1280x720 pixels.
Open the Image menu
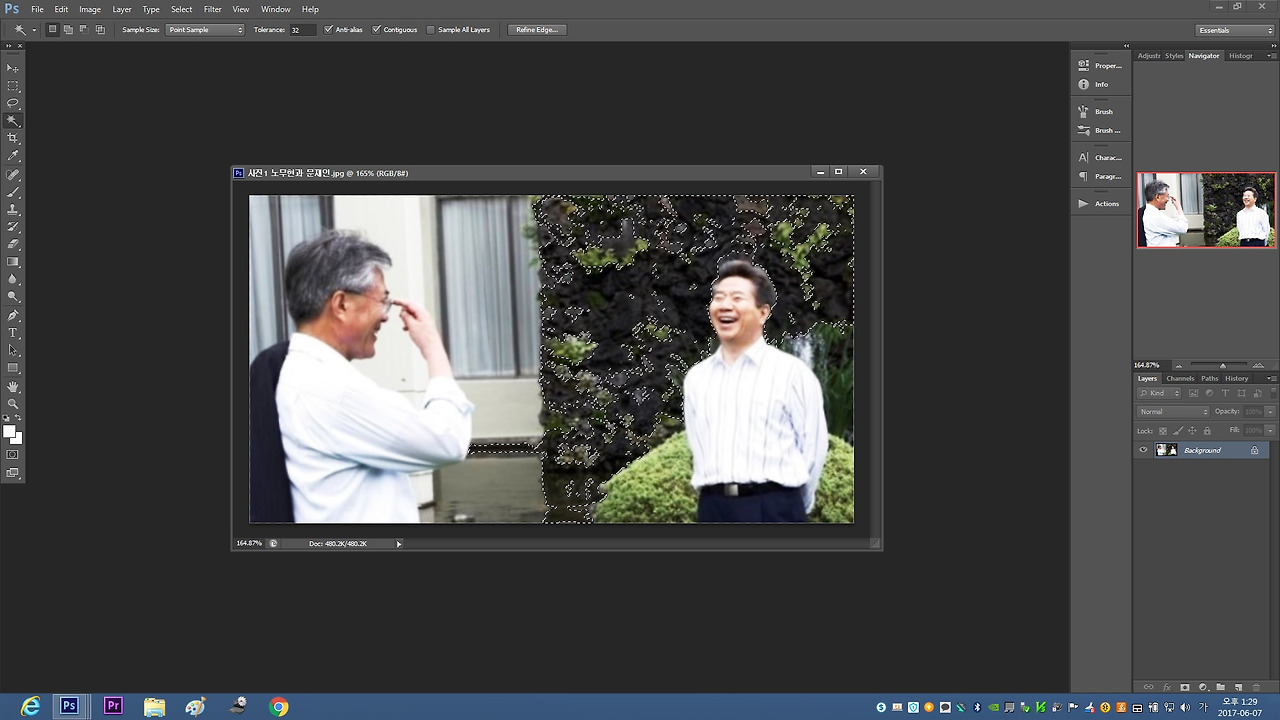(90, 9)
